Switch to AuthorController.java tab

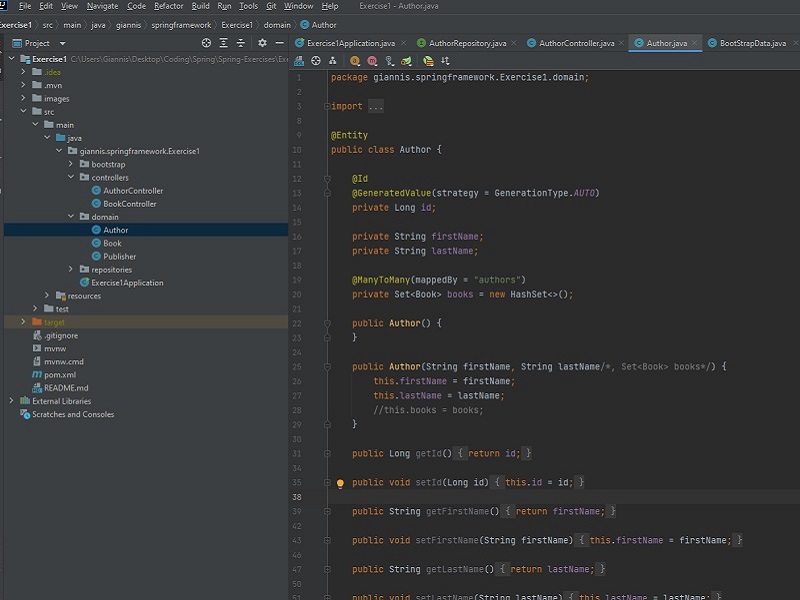coord(576,43)
